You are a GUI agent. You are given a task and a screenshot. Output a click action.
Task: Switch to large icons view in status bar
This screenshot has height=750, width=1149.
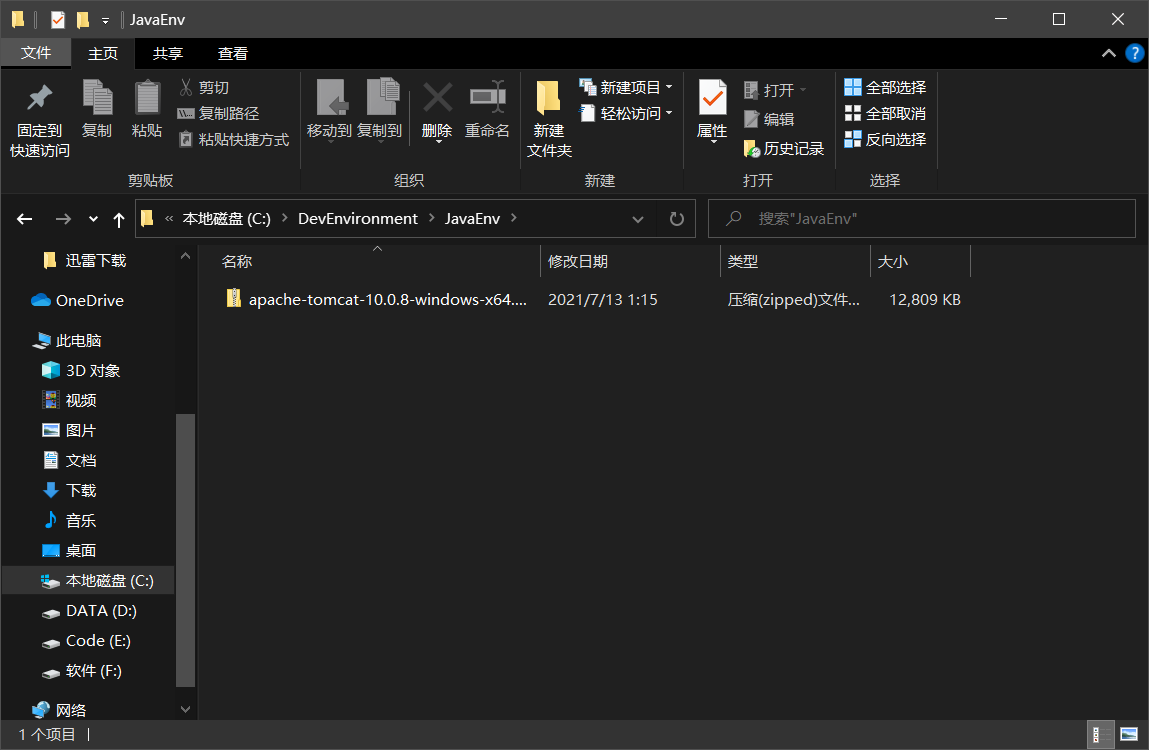point(1129,734)
